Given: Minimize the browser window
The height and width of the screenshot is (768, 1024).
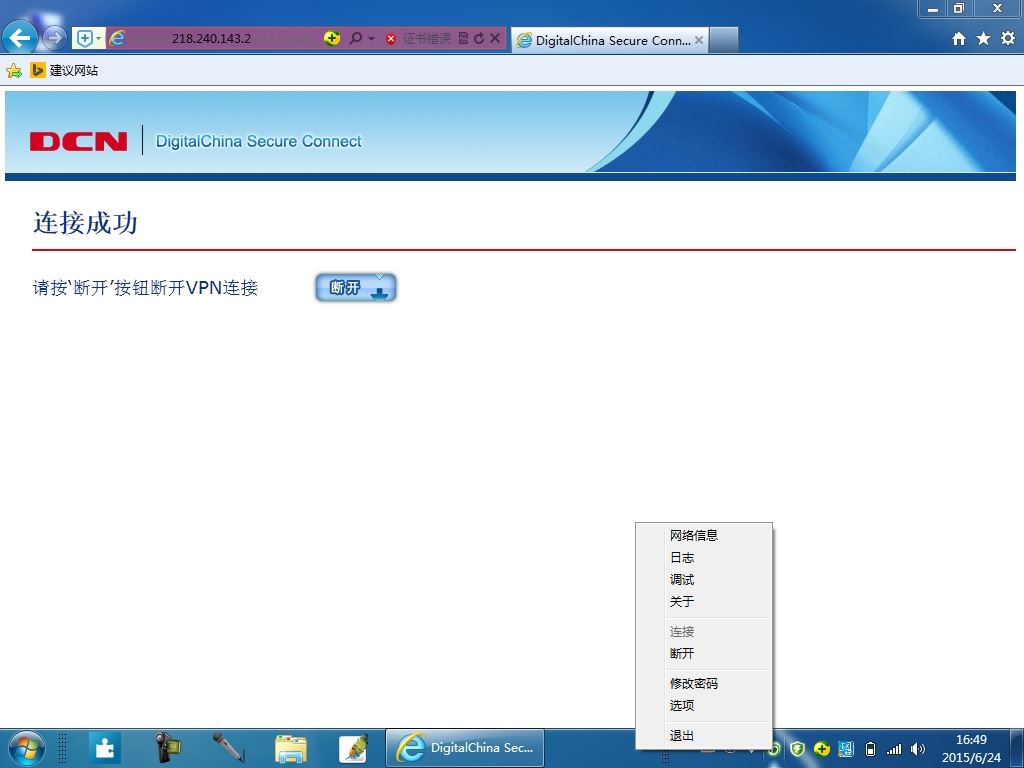Looking at the screenshot, I should (x=933, y=8).
